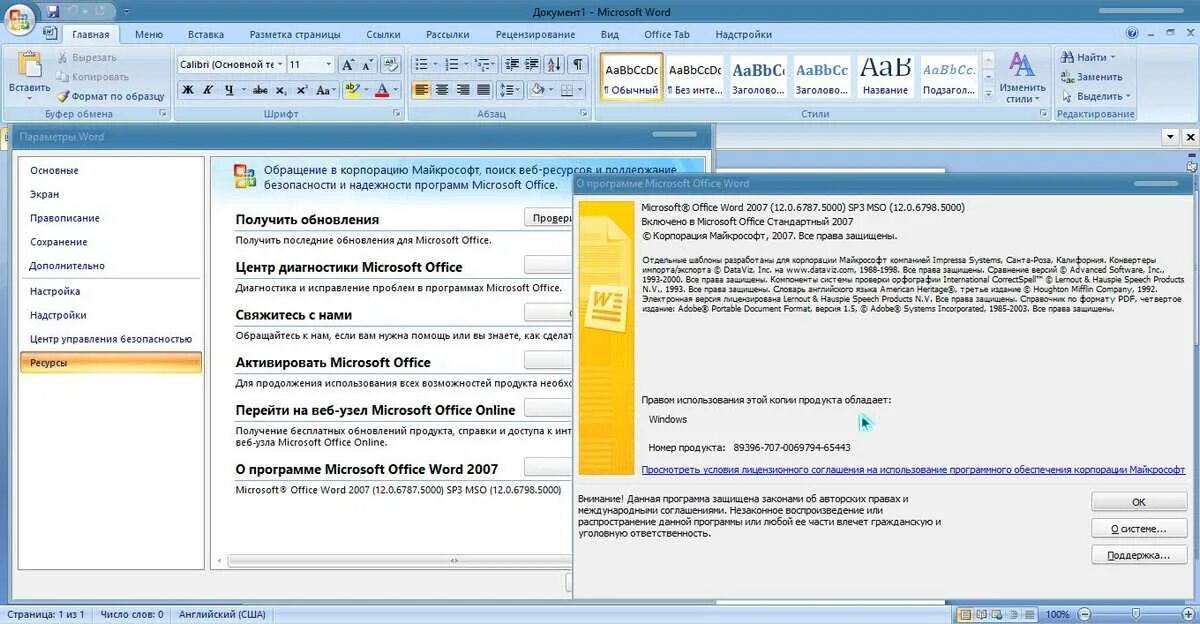Increase paragraph indent

[x=532, y=64]
